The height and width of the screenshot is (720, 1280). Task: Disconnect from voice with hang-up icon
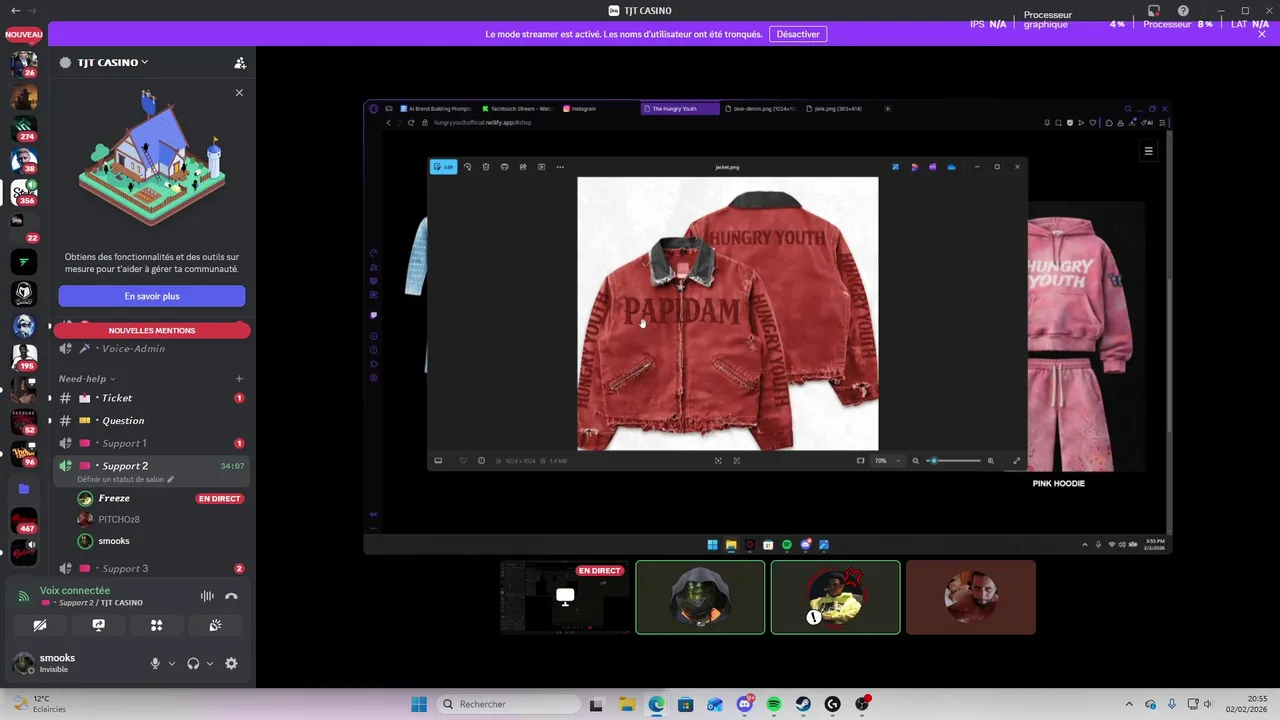(231, 596)
